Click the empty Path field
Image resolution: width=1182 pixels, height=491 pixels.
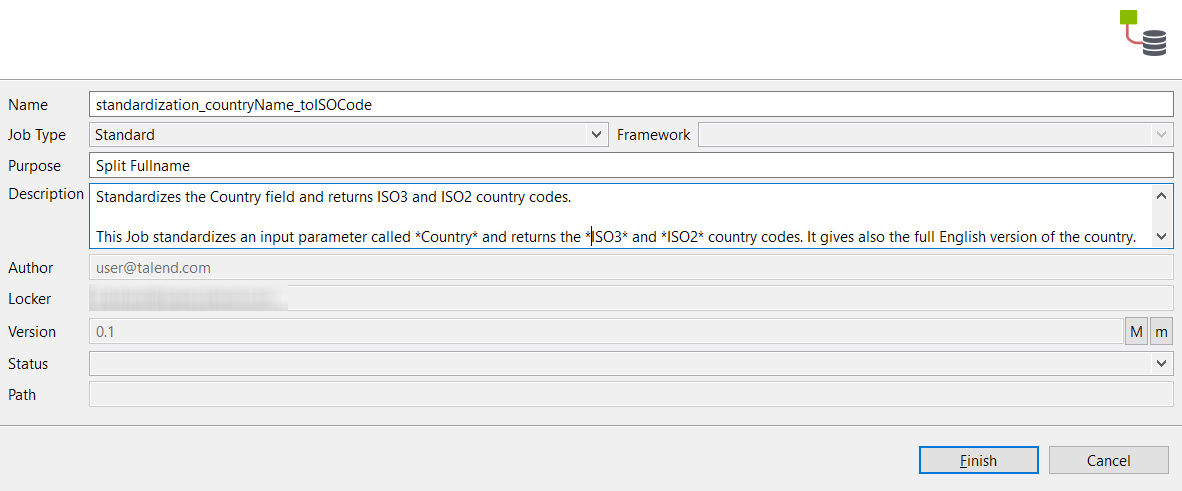tap(630, 395)
